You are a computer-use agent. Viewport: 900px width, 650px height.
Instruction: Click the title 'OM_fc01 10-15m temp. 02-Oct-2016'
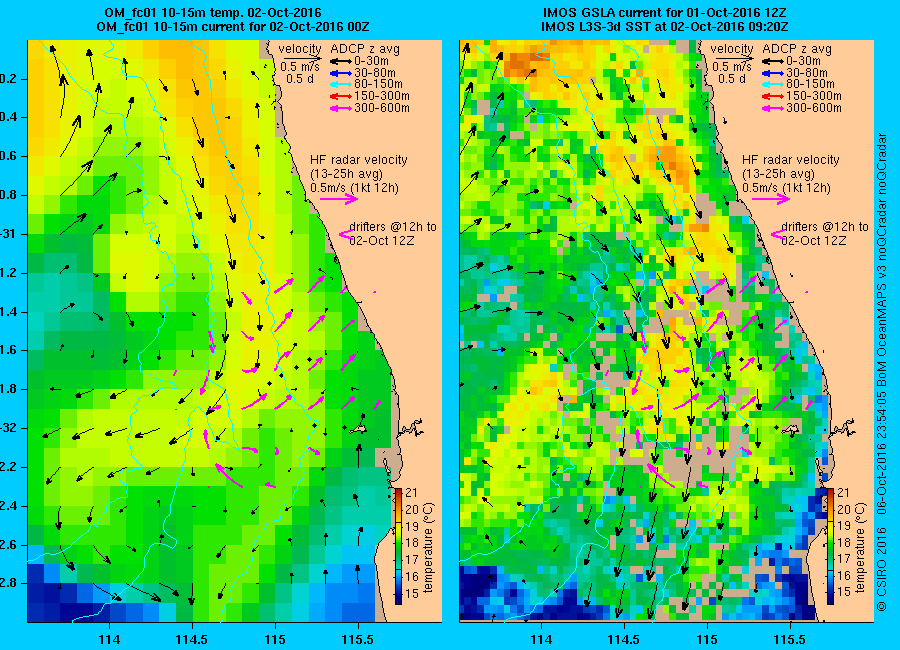(x=213, y=13)
